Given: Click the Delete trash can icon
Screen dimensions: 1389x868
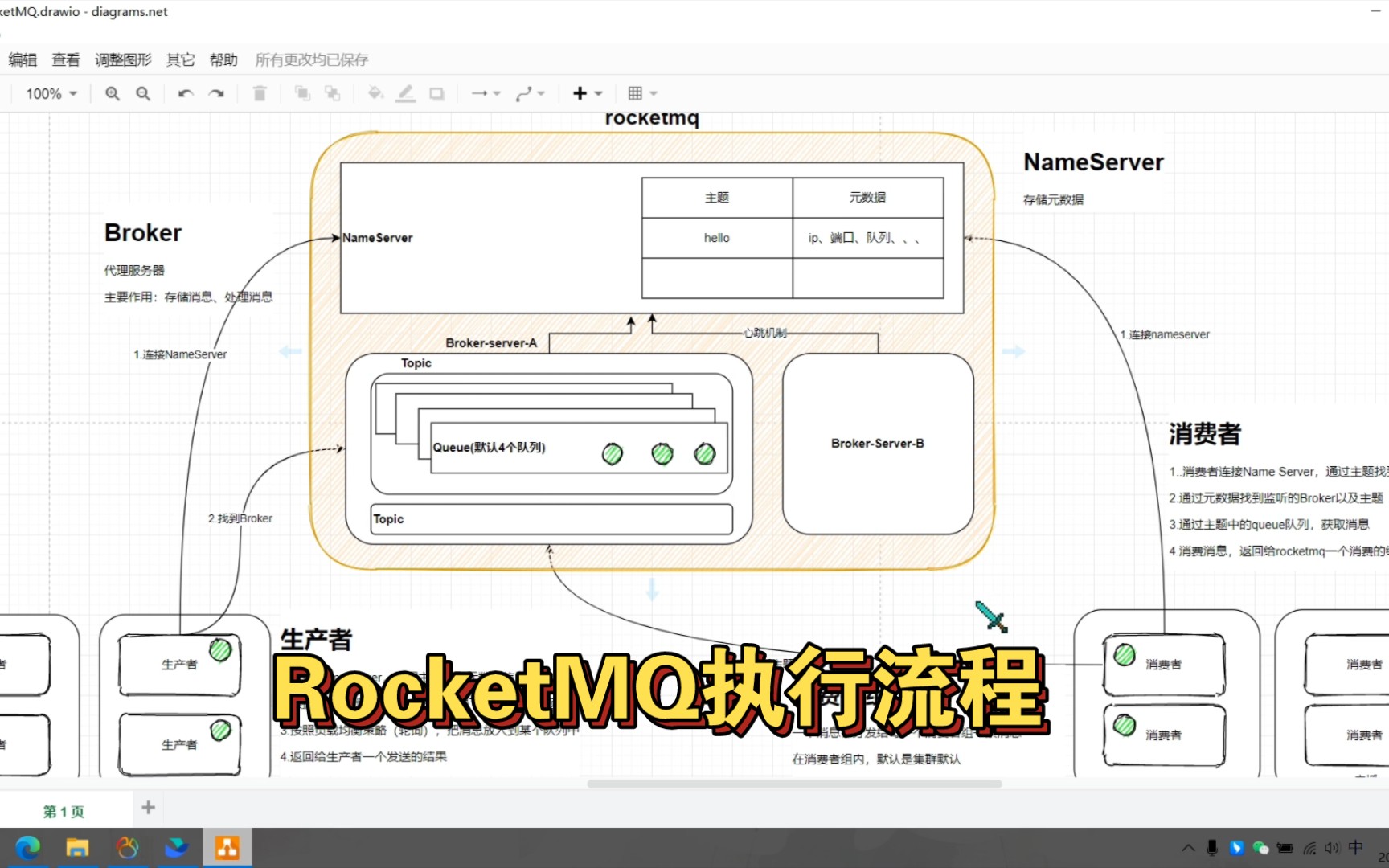Looking at the screenshot, I should point(259,93).
